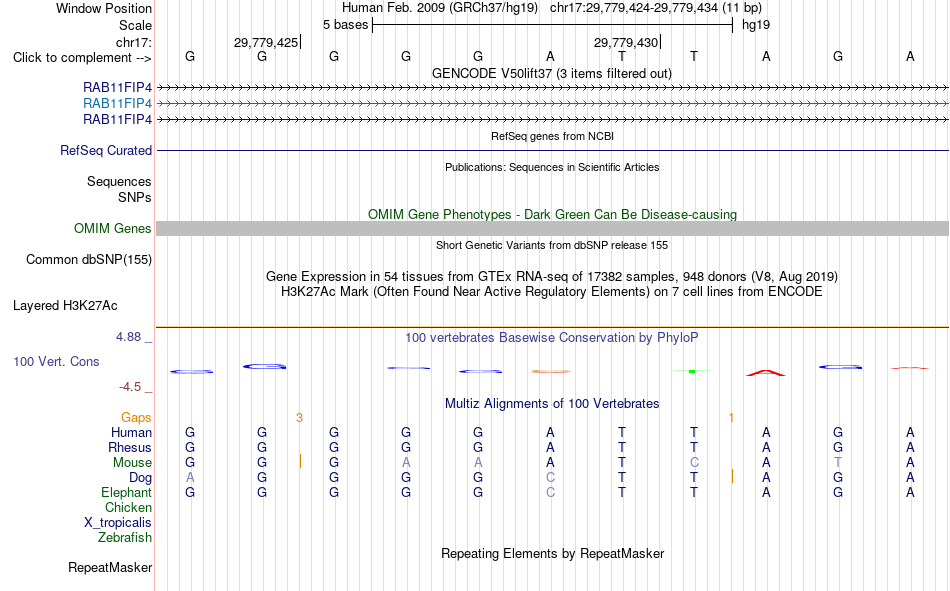Click the Sequences track label
950x591 pixels.
119,181
